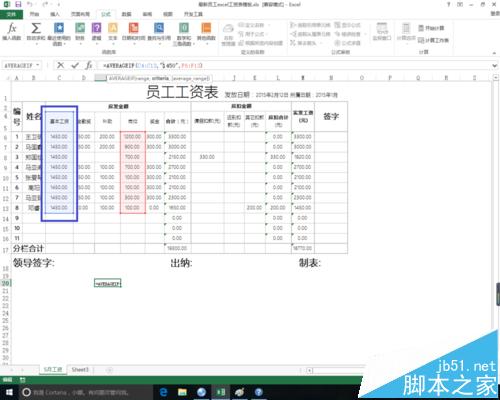Click Ribbon Display Options in the title bar
Screen dimensions: 500x400
[460, 4]
